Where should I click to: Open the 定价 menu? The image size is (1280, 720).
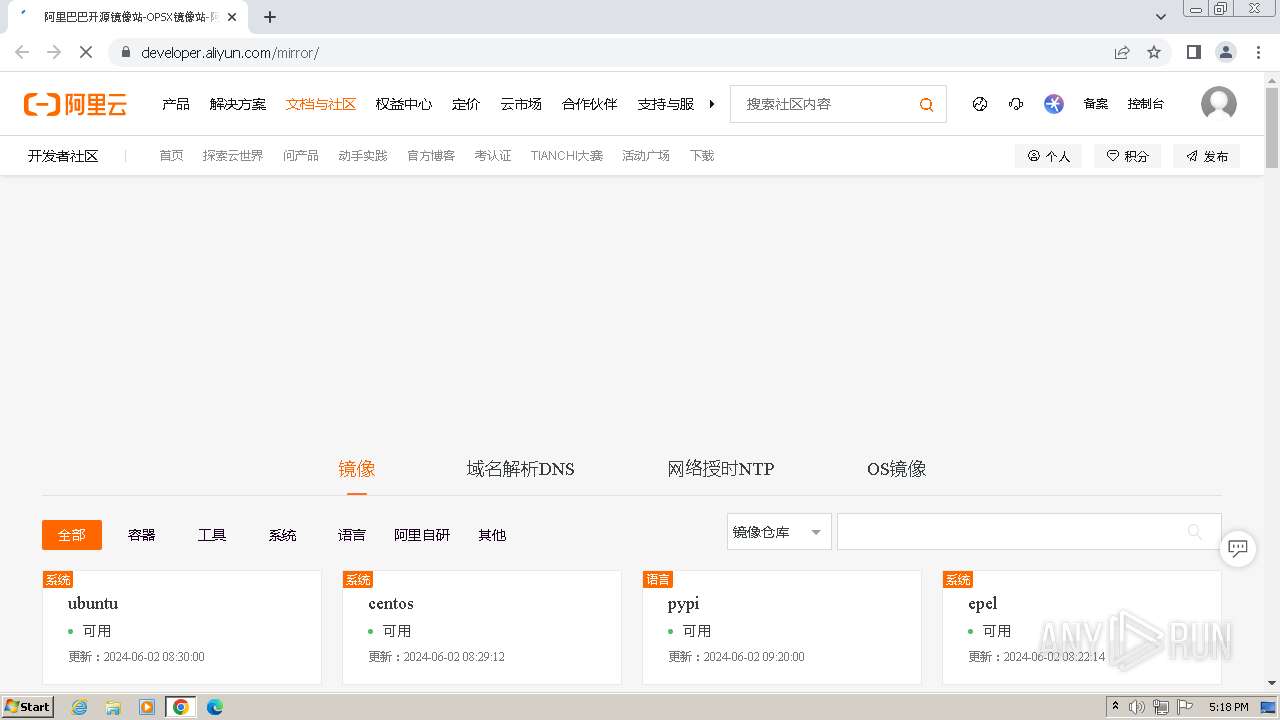click(x=466, y=104)
